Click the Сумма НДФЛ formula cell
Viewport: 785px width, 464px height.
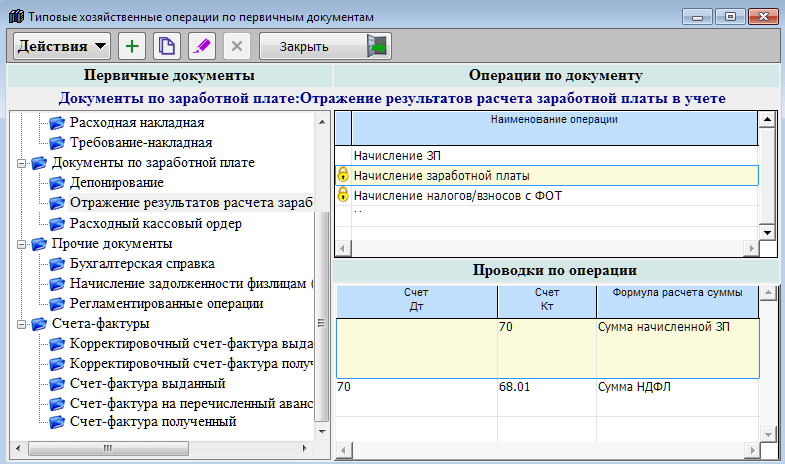677,397
